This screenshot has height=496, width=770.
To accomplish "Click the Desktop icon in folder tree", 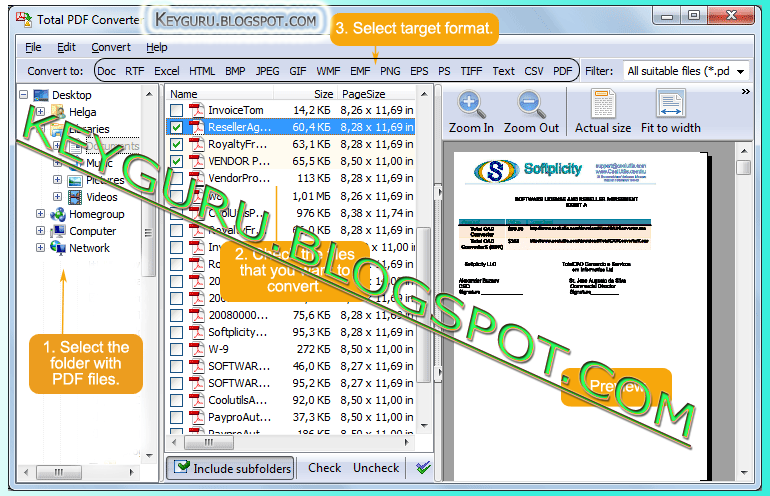I will click(x=41, y=95).
